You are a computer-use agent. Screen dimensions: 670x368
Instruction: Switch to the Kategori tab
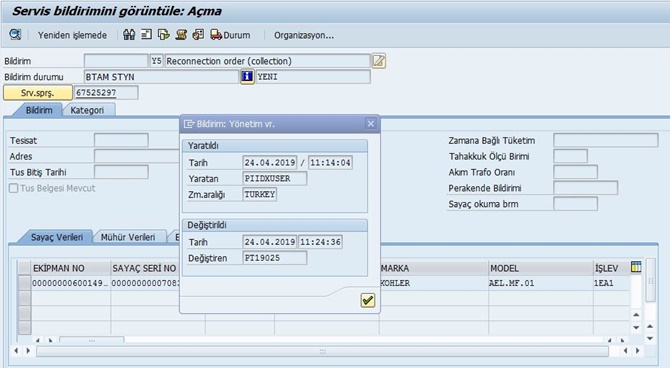87,110
